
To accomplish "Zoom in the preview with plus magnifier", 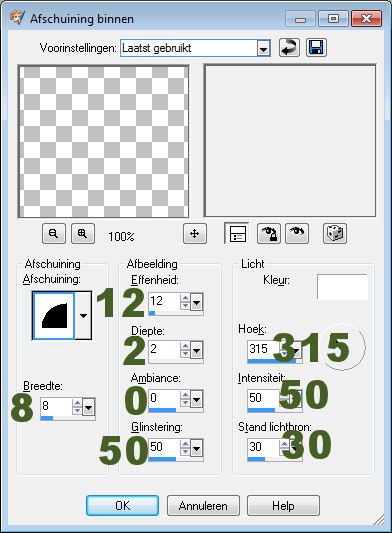I will pos(83,234).
